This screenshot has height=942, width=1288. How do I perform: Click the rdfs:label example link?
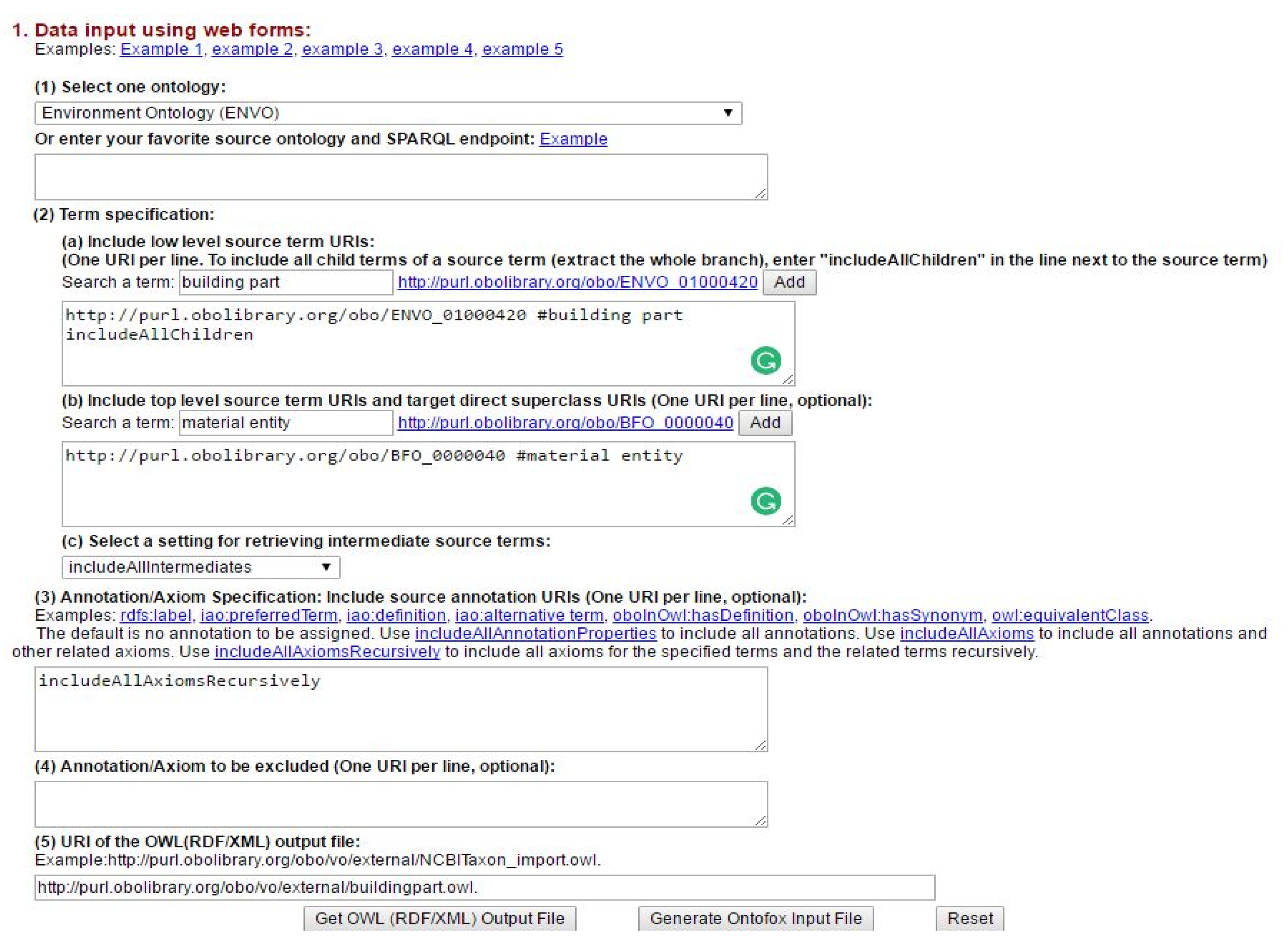click(155, 615)
